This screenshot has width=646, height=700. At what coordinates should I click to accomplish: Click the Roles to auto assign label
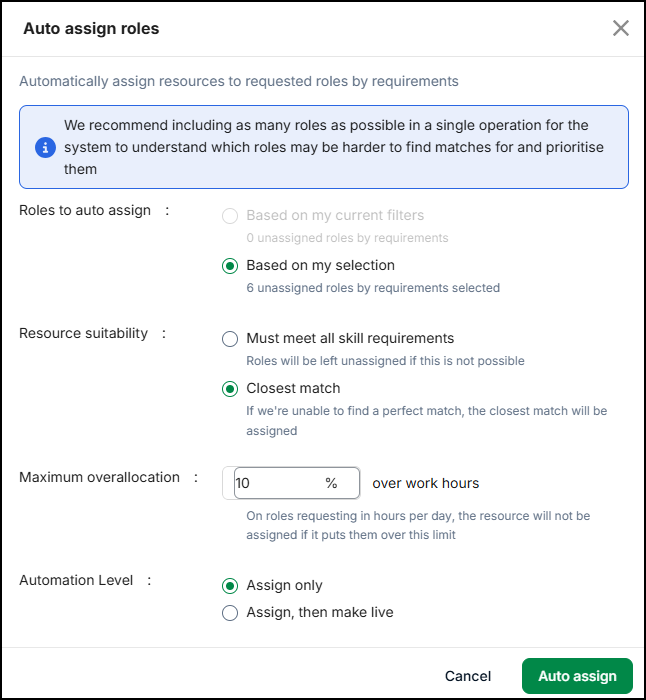(85, 210)
